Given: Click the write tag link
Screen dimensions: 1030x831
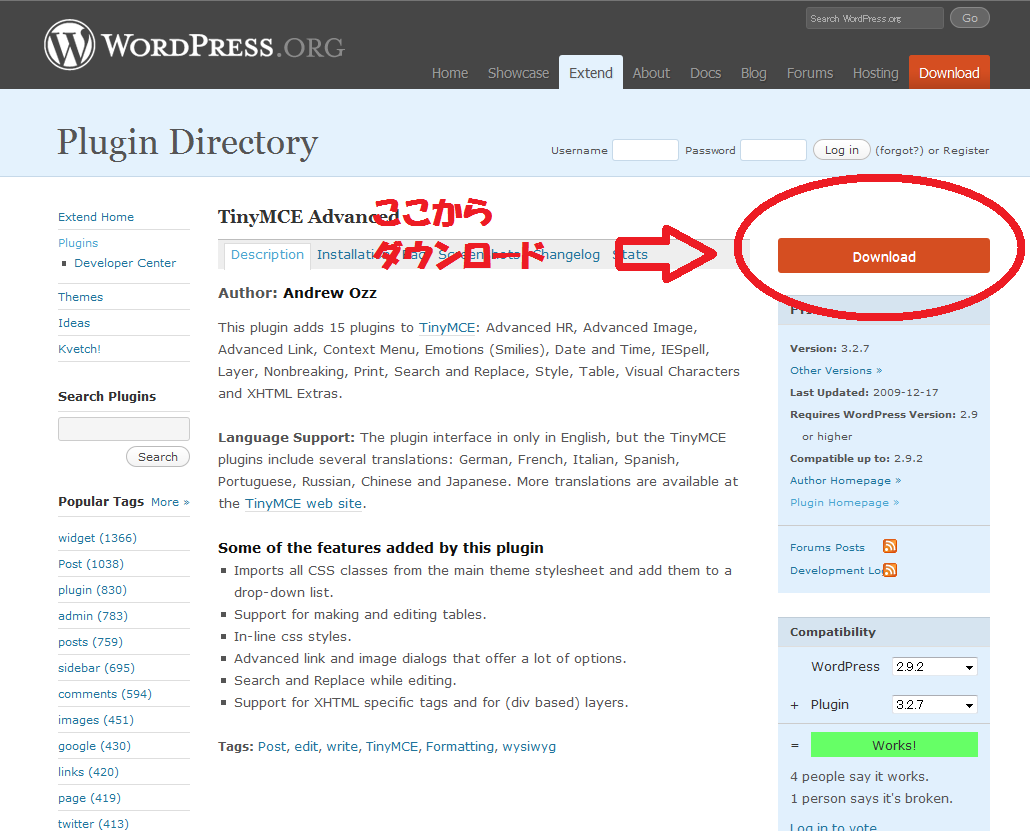Looking at the screenshot, I should pos(342,747).
